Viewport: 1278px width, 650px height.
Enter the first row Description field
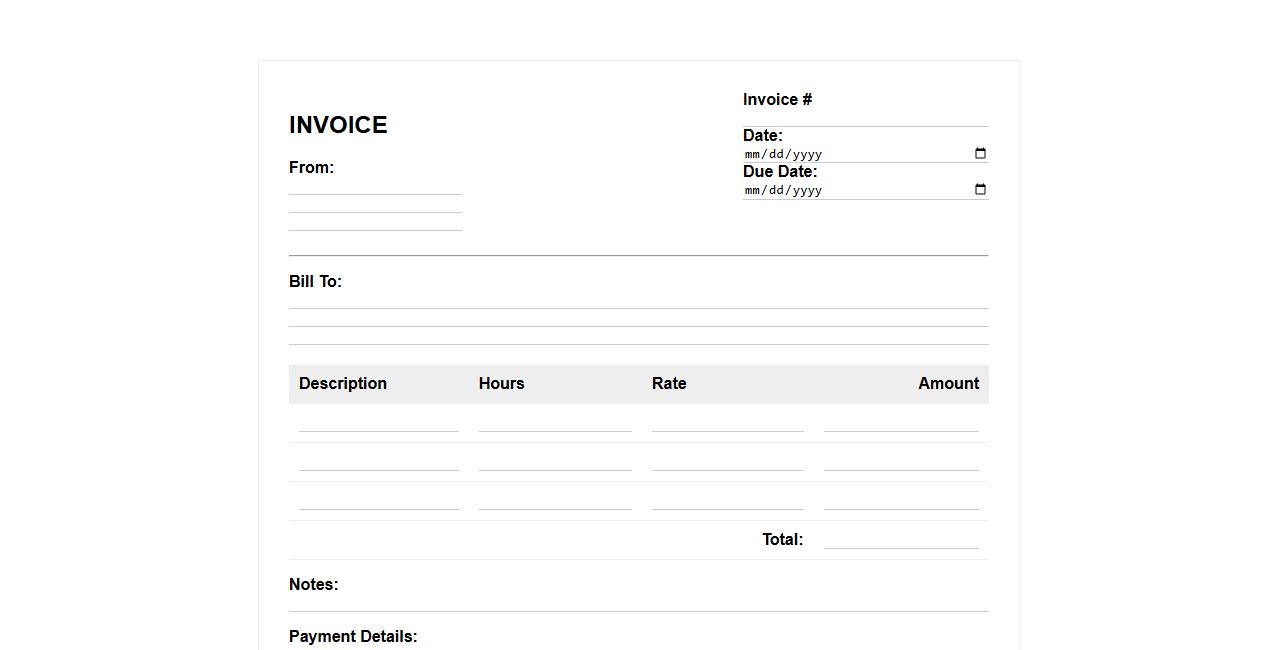(x=378, y=423)
